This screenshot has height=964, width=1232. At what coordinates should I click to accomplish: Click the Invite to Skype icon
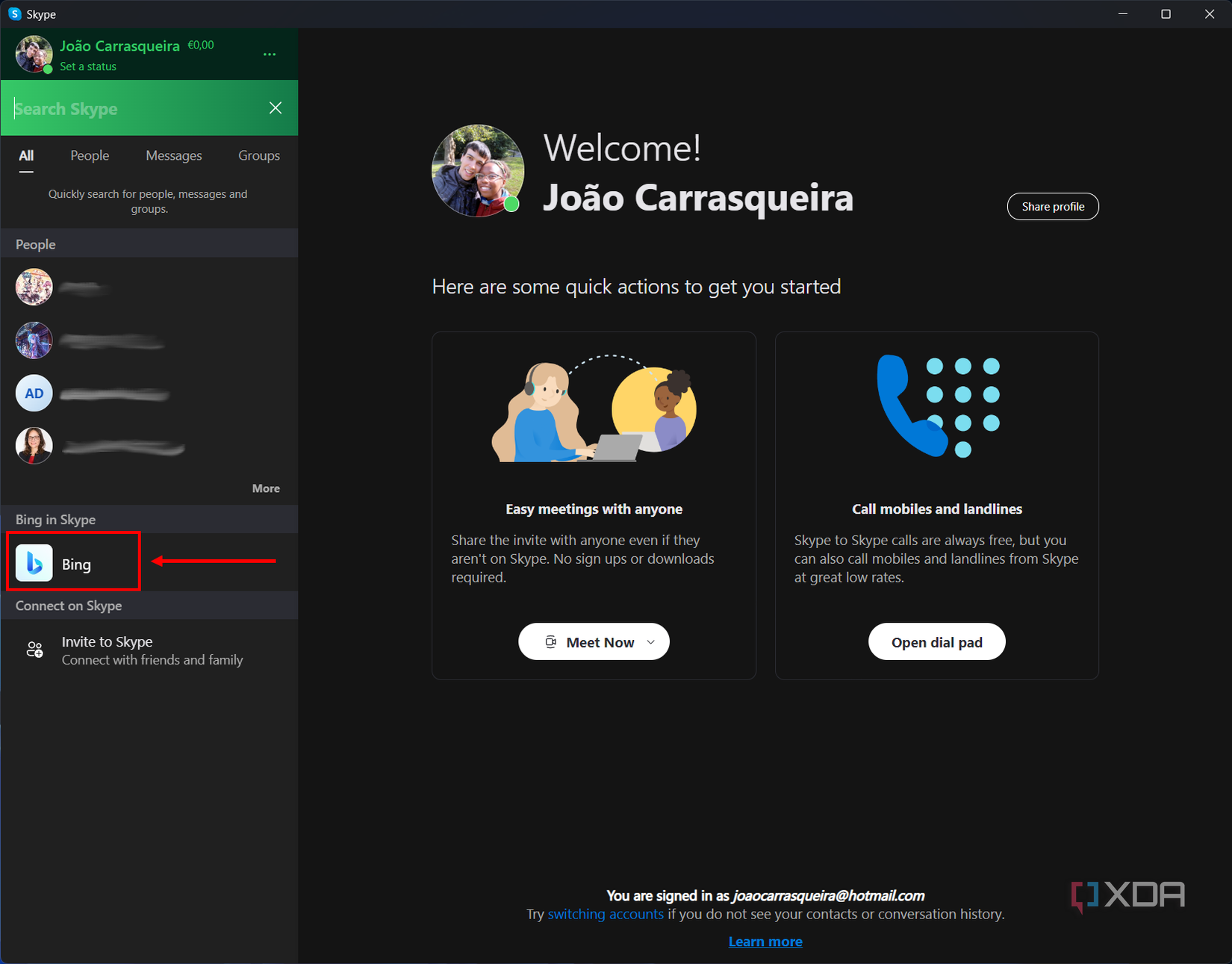click(x=34, y=650)
